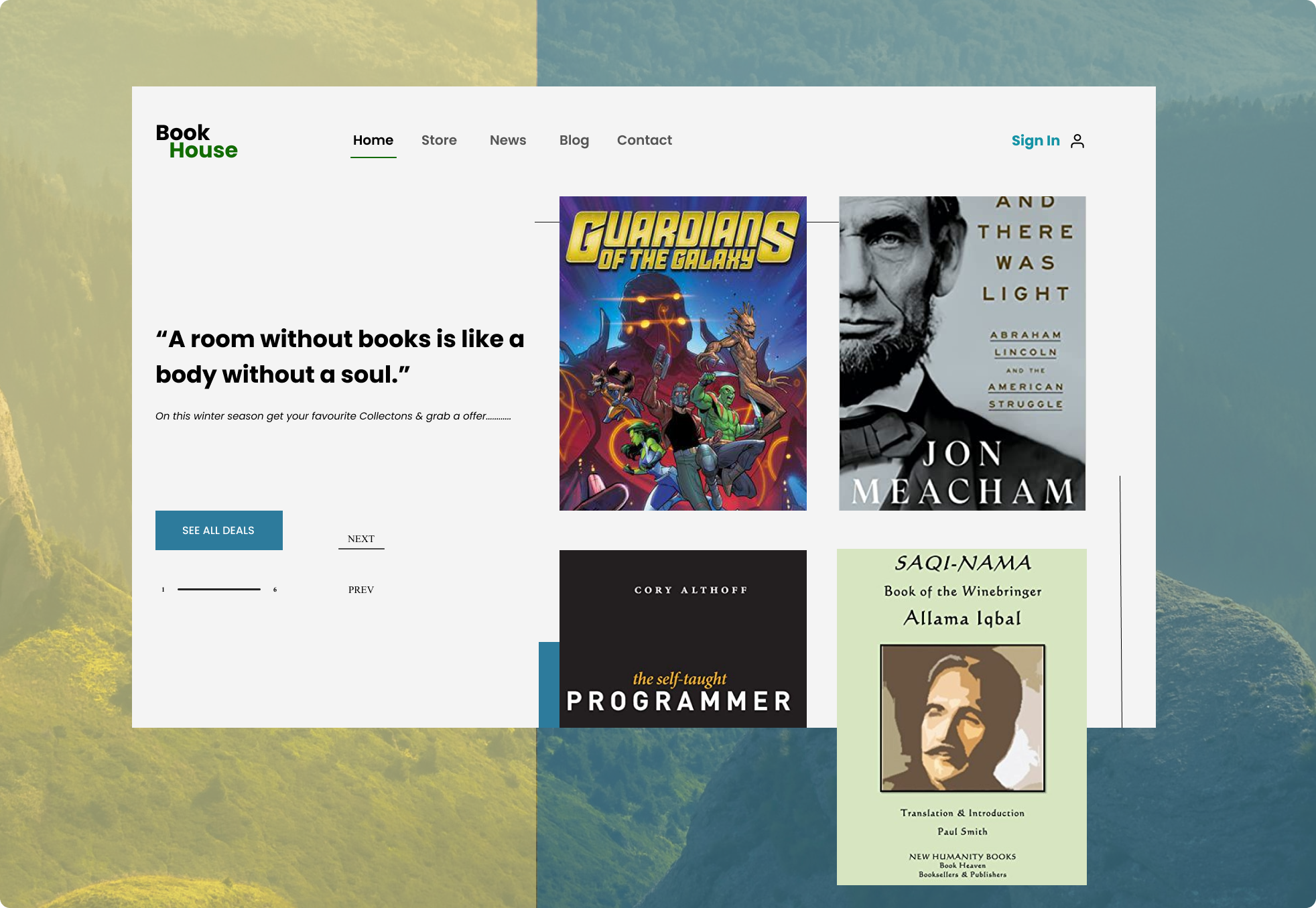
Task: Open Guardians of the Galaxy cover
Action: click(683, 353)
